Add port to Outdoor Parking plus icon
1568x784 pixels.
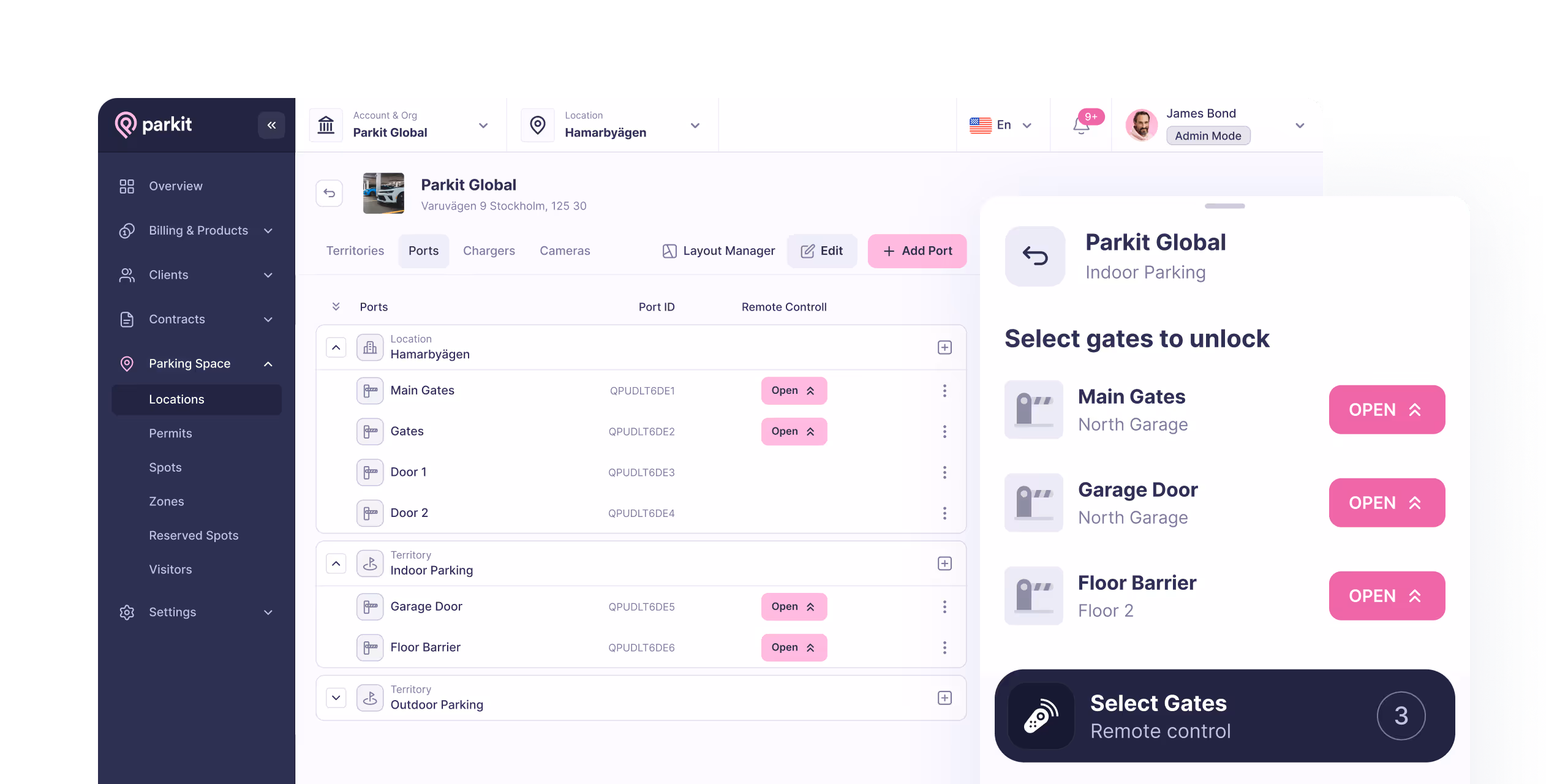click(944, 698)
